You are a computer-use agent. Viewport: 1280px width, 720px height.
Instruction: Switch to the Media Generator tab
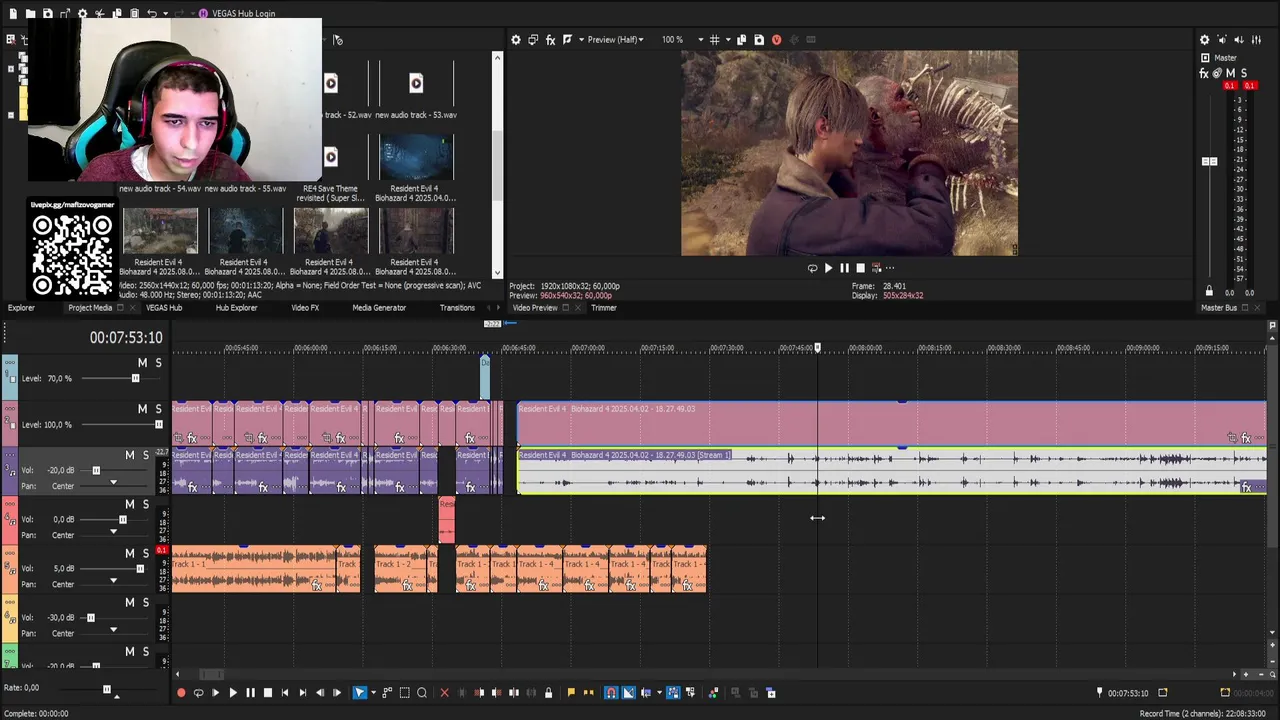379,308
